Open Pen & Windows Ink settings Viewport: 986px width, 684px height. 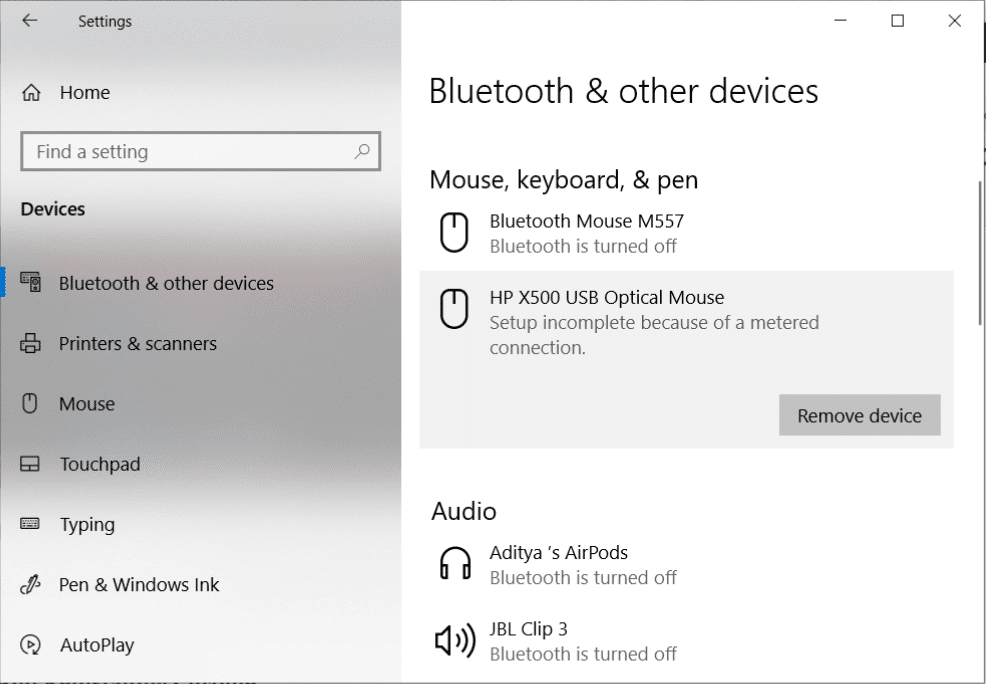[x=139, y=585]
